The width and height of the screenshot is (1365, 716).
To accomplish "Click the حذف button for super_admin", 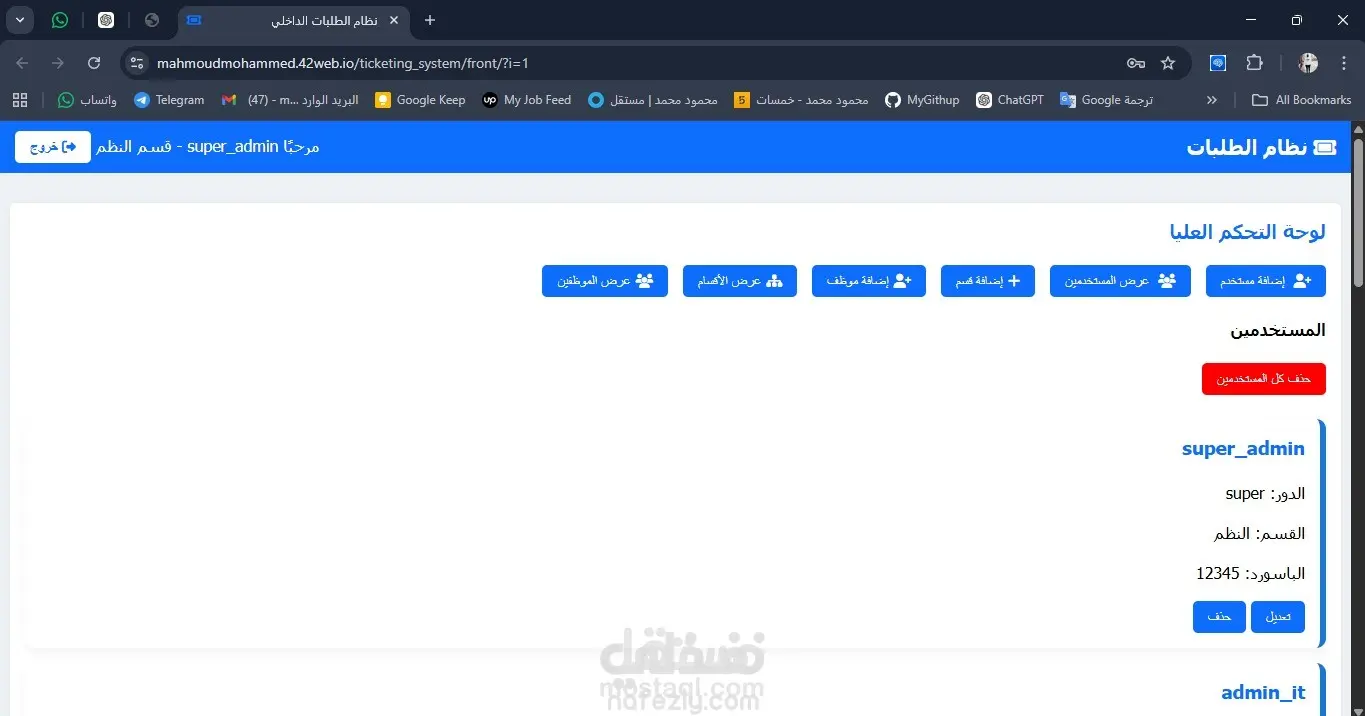I will (x=1219, y=617).
